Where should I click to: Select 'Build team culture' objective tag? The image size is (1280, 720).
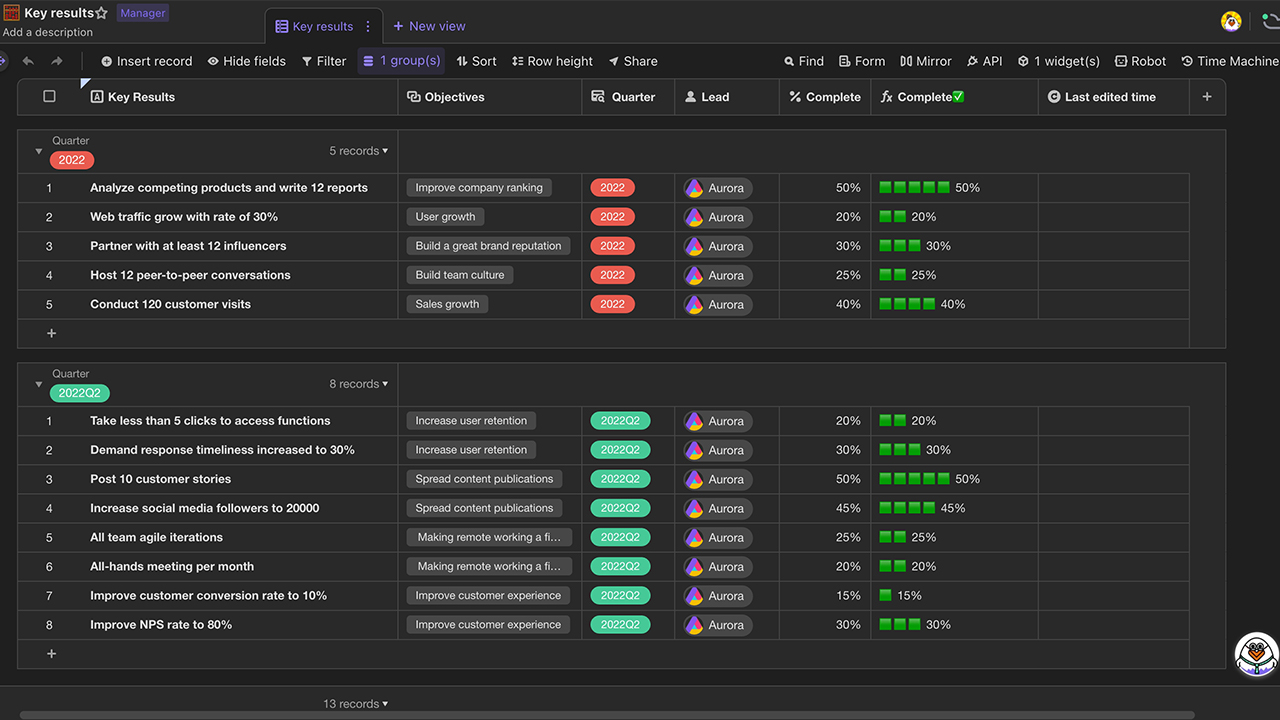point(460,275)
